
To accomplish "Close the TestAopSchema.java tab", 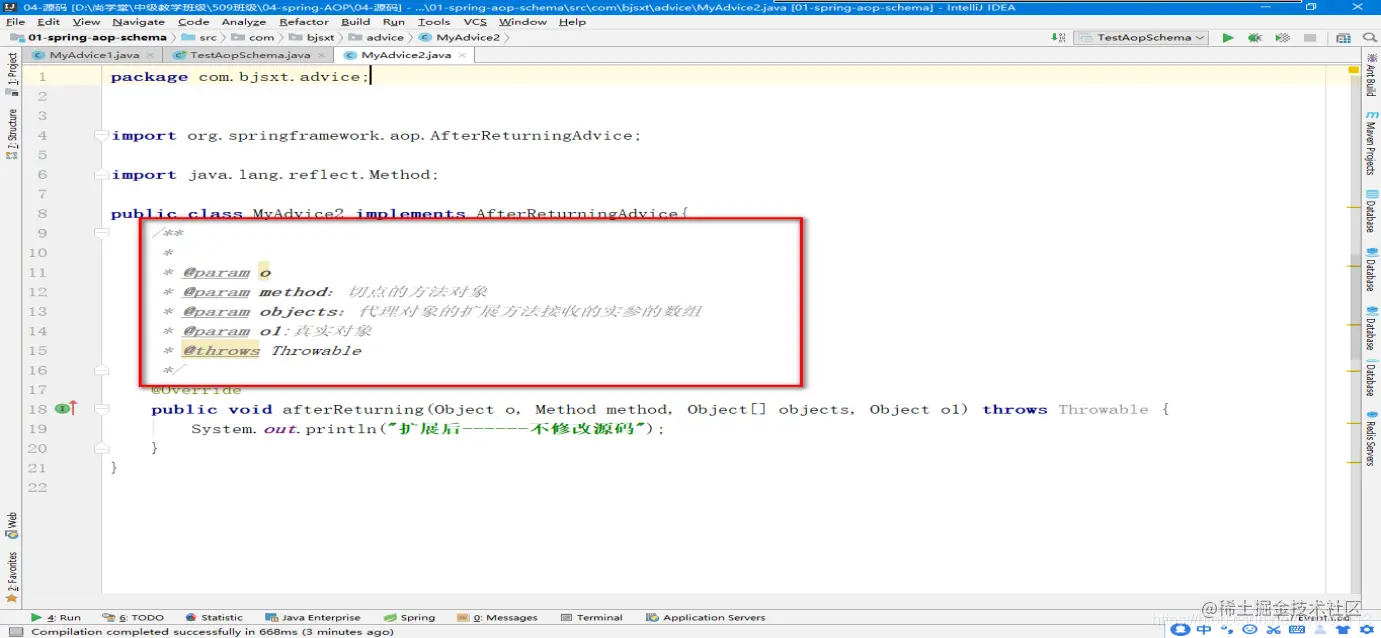I will click(x=320, y=56).
